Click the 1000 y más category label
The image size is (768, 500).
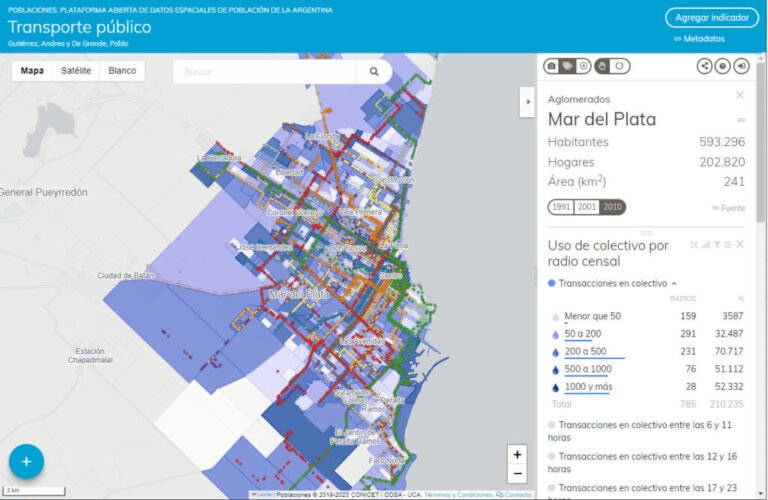(x=588, y=386)
